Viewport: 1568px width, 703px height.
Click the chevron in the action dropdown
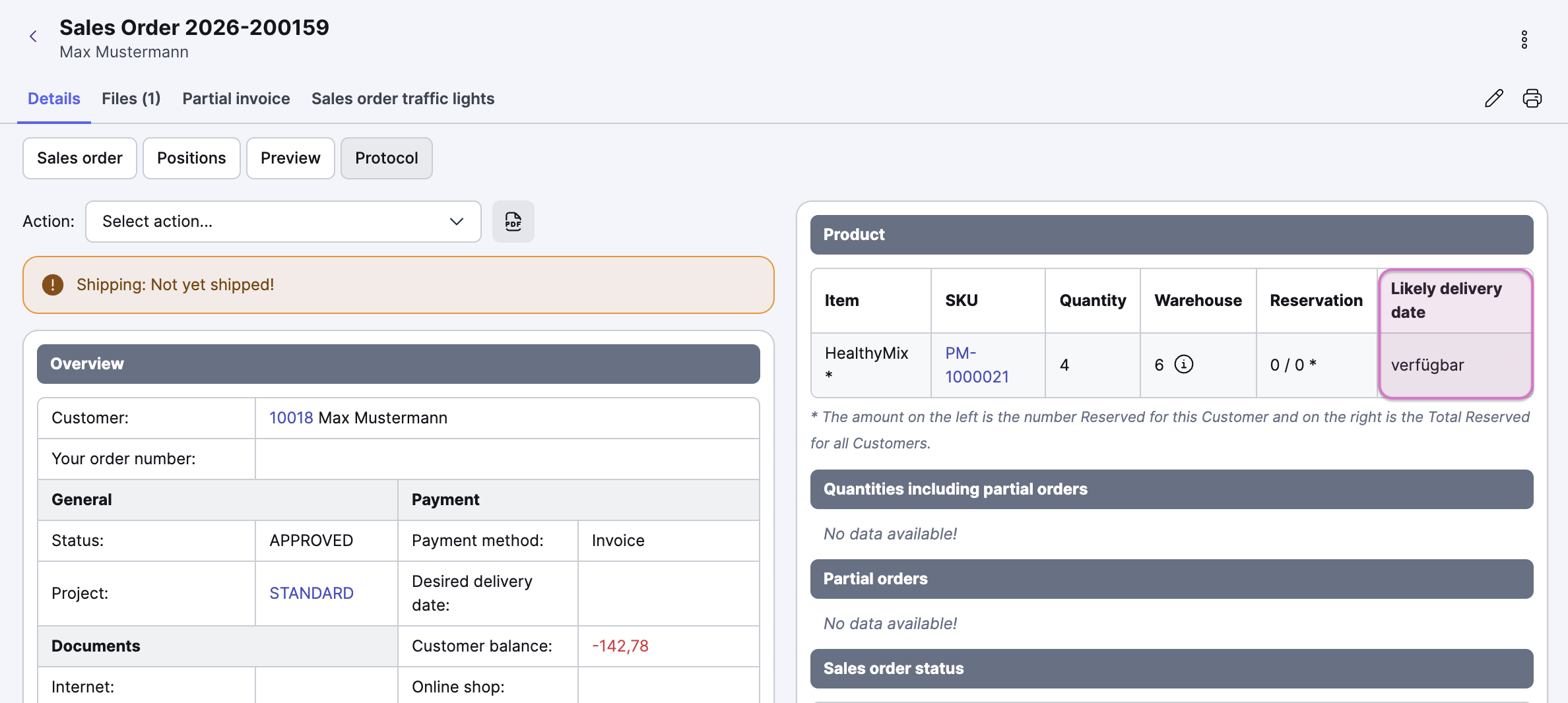point(456,222)
